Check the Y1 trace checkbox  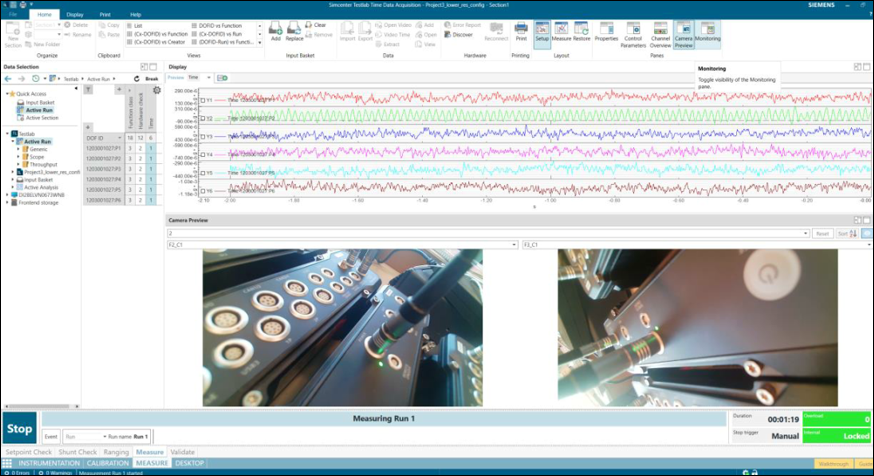click(203, 100)
